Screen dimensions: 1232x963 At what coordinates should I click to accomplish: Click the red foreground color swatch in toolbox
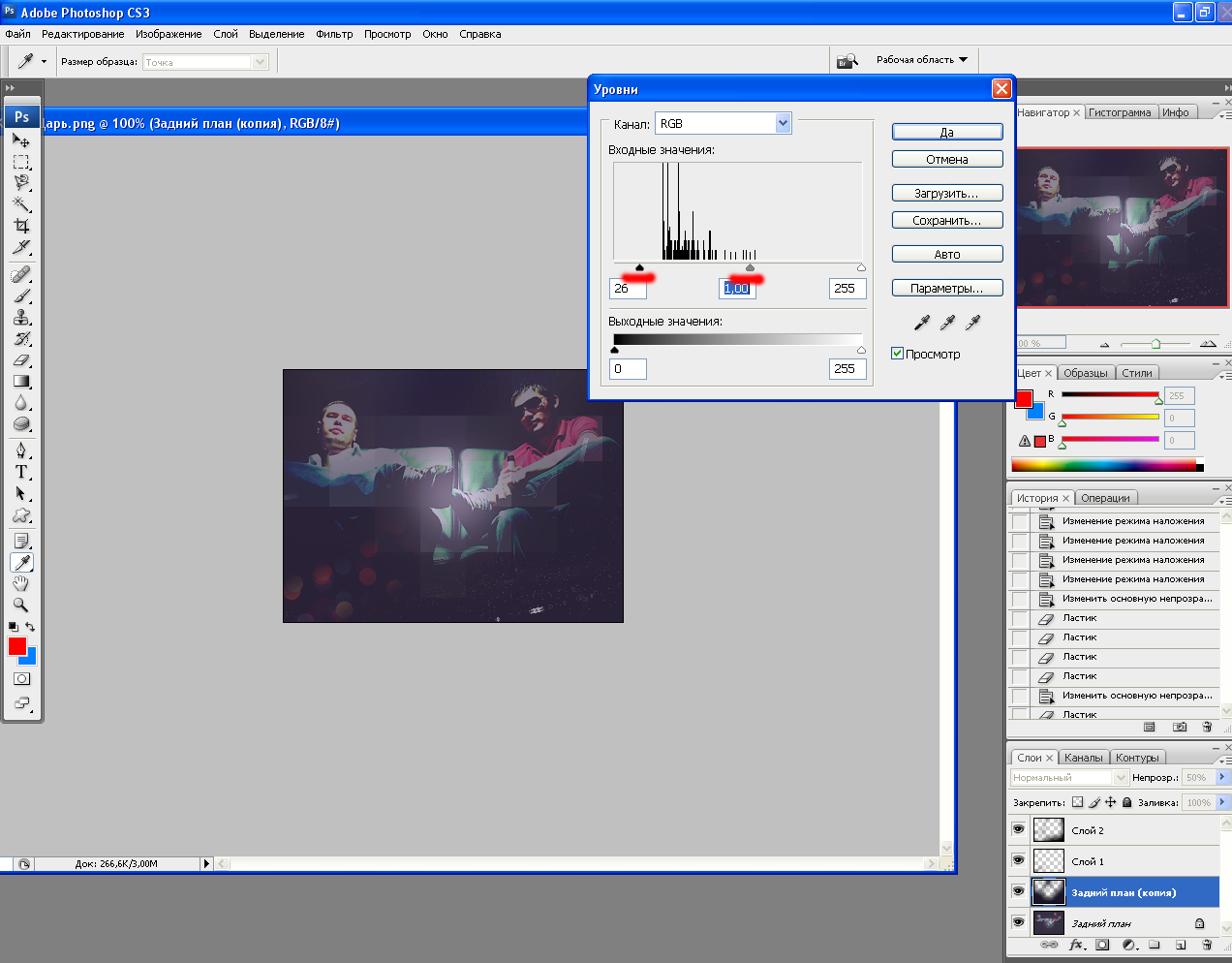coord(16,646)
